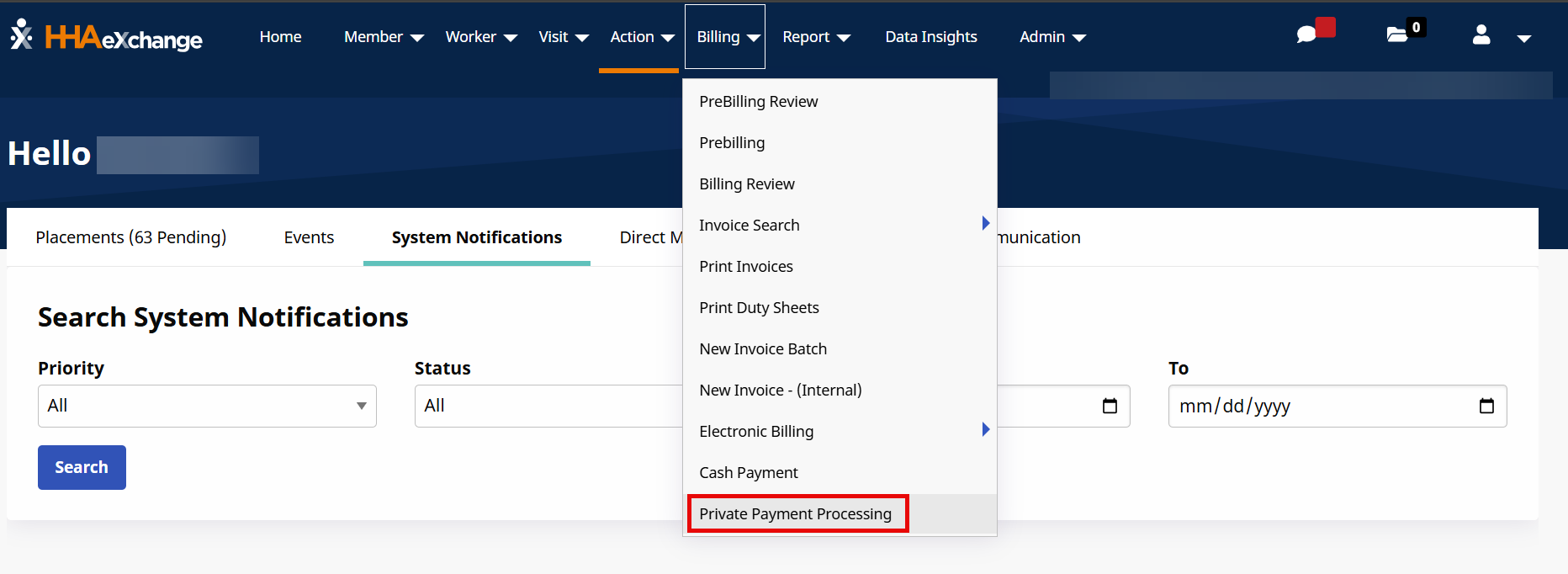This screenshot has height=574, width=1568.
Task: Expand the Invoice Search submenu arrow
Action: [985, 224]
